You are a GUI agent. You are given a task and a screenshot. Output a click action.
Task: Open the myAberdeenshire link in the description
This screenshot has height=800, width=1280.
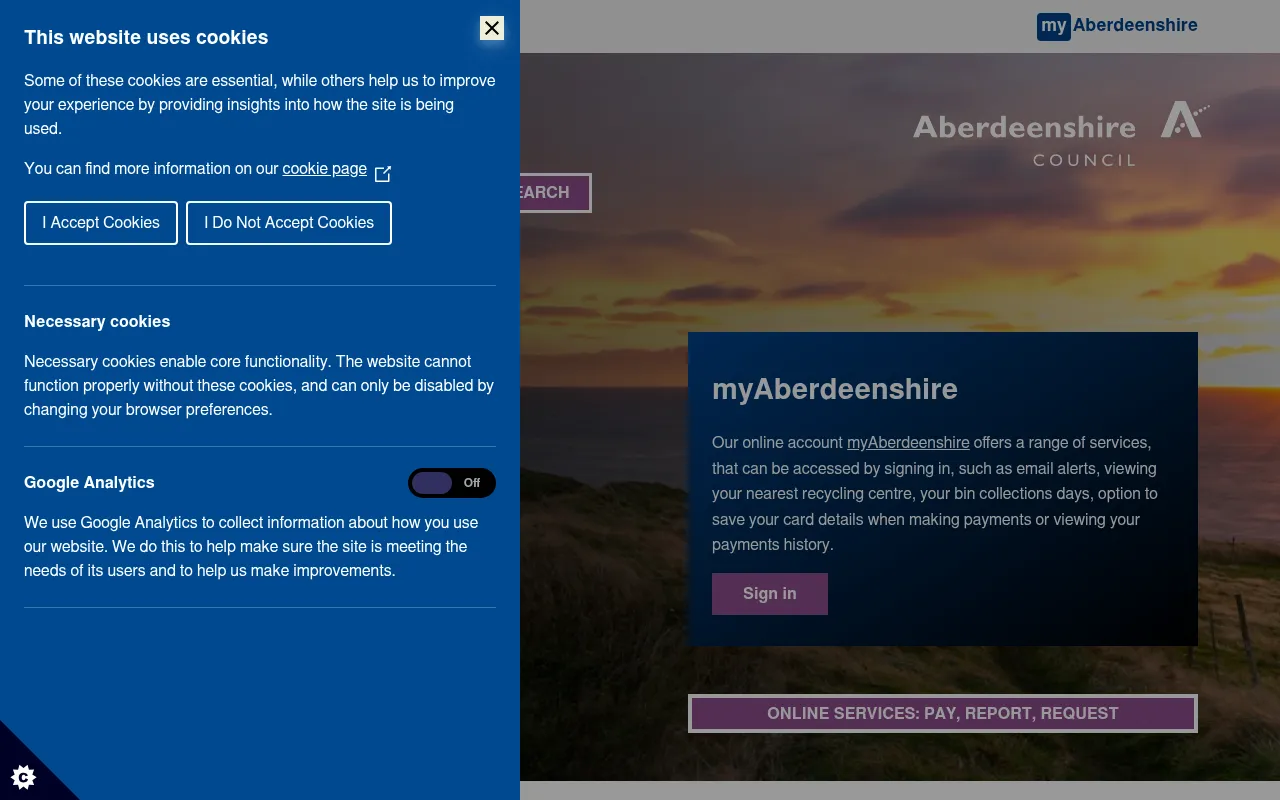coord(908,442)
